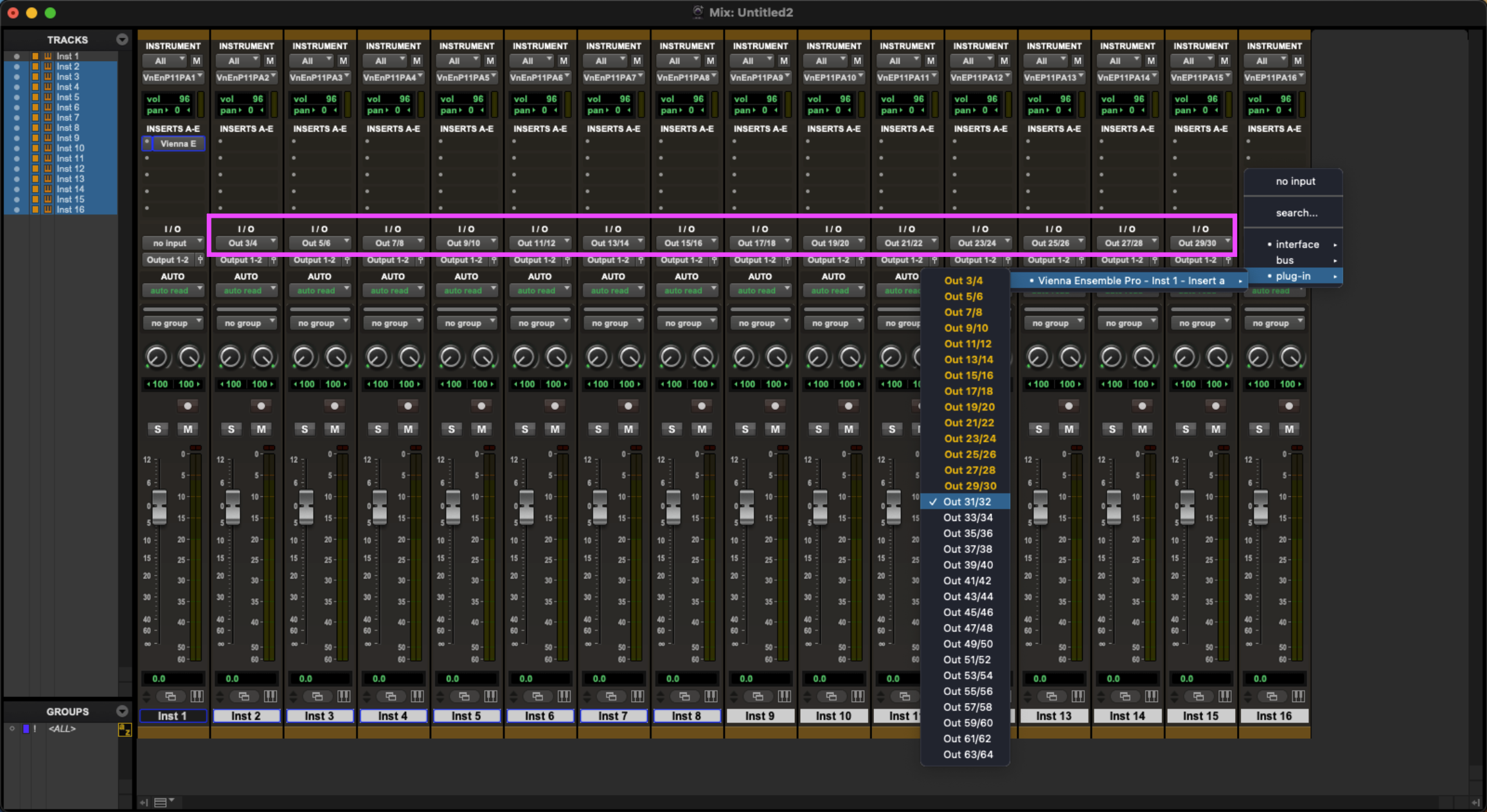The height and width of the screenshot is (812, 1487).
Task: Mute the Inst 1 track
Action: click(x=188, y=429)
